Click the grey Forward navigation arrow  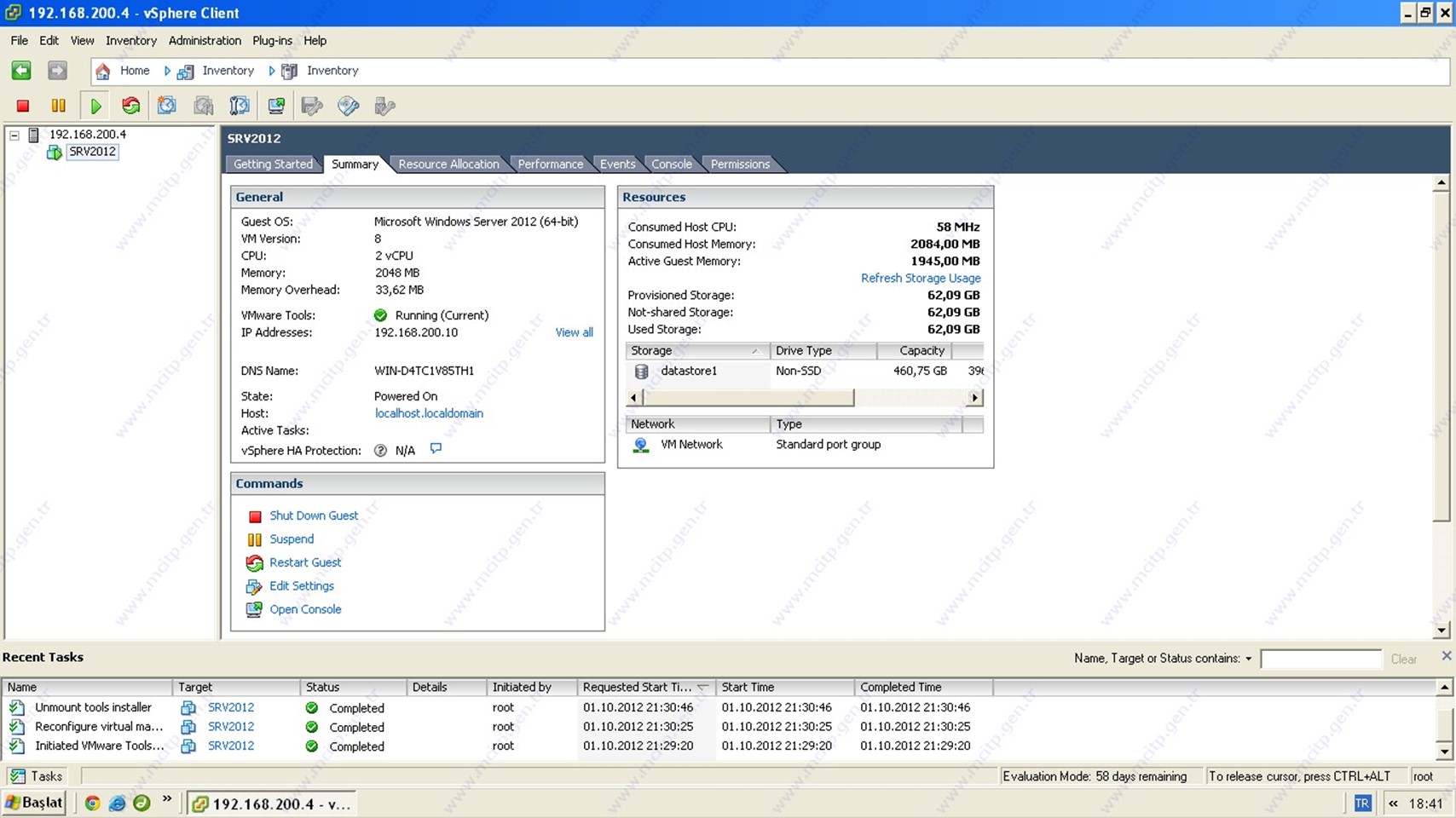click(57, 71)
